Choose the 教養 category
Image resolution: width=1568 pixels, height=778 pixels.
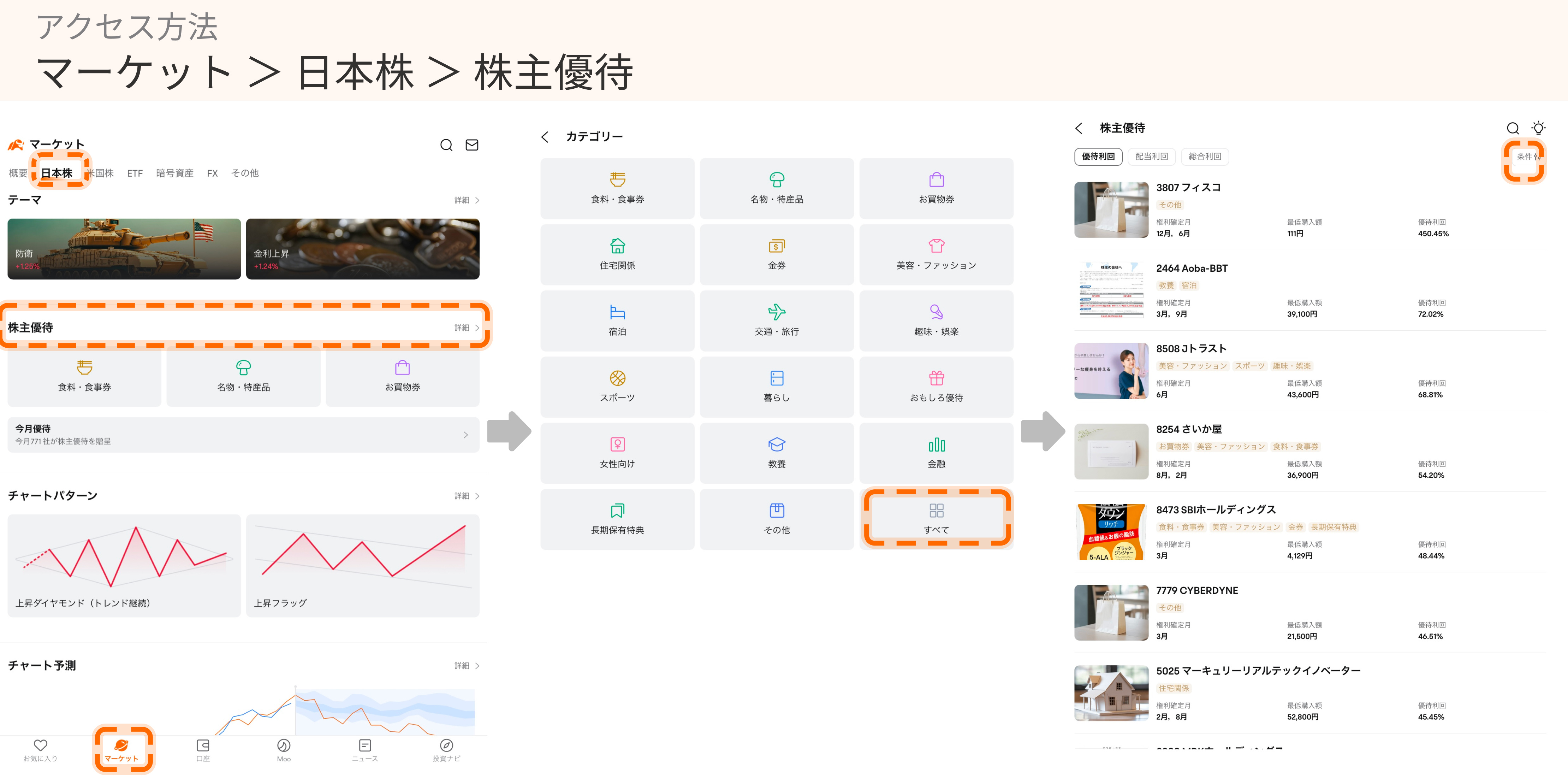pyautogui.click(x=777, y=454)
